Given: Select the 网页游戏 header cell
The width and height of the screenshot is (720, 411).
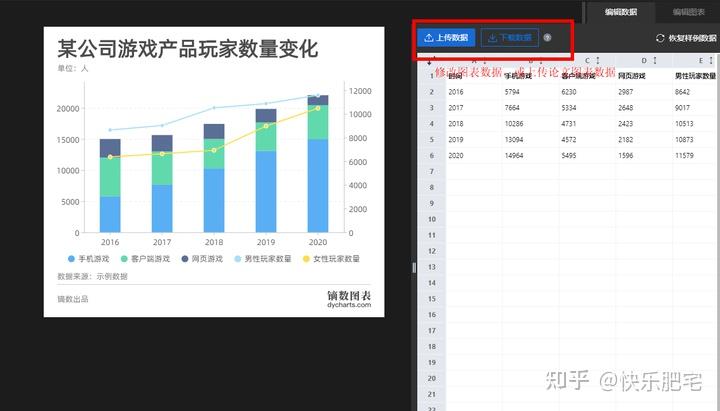Looking at the screenshot, I should click(644, 76).
